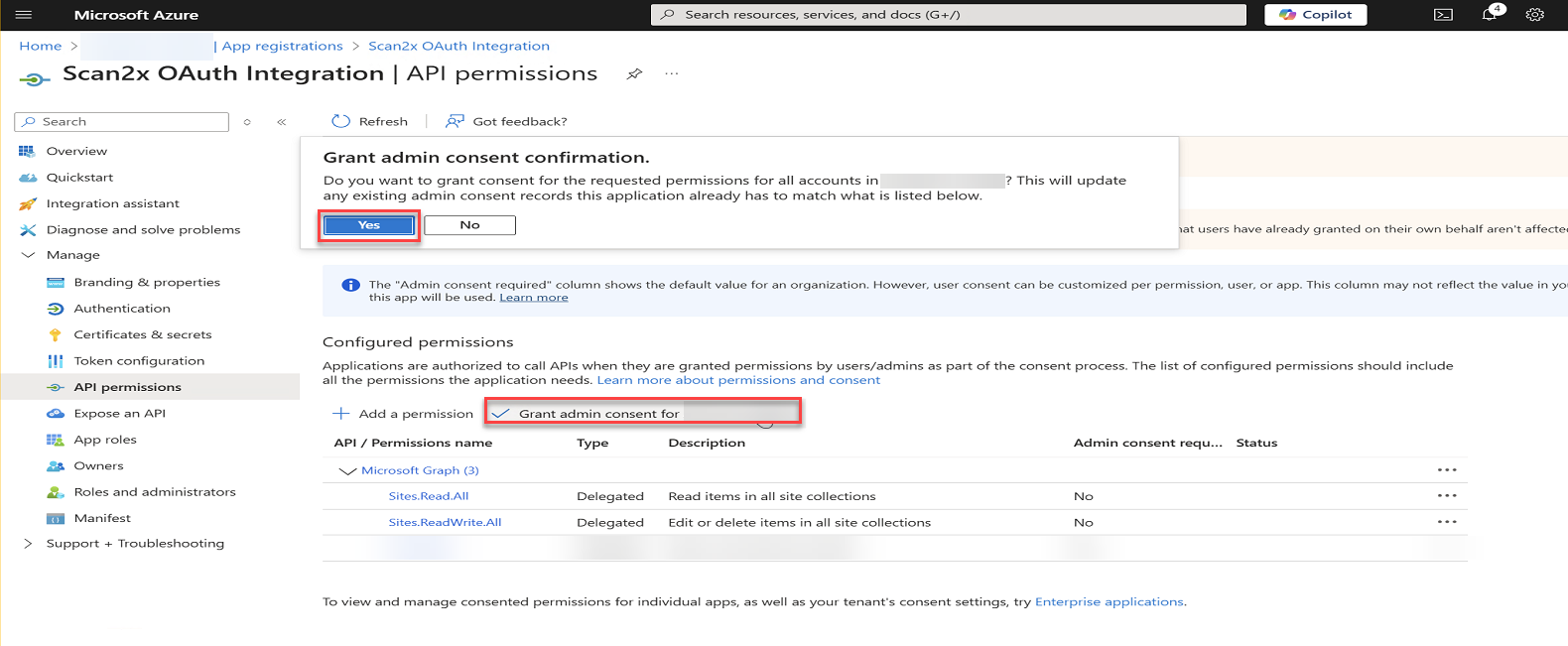
Task: Open Certificates & secrets in sidebar
Action: click(142, 334)
